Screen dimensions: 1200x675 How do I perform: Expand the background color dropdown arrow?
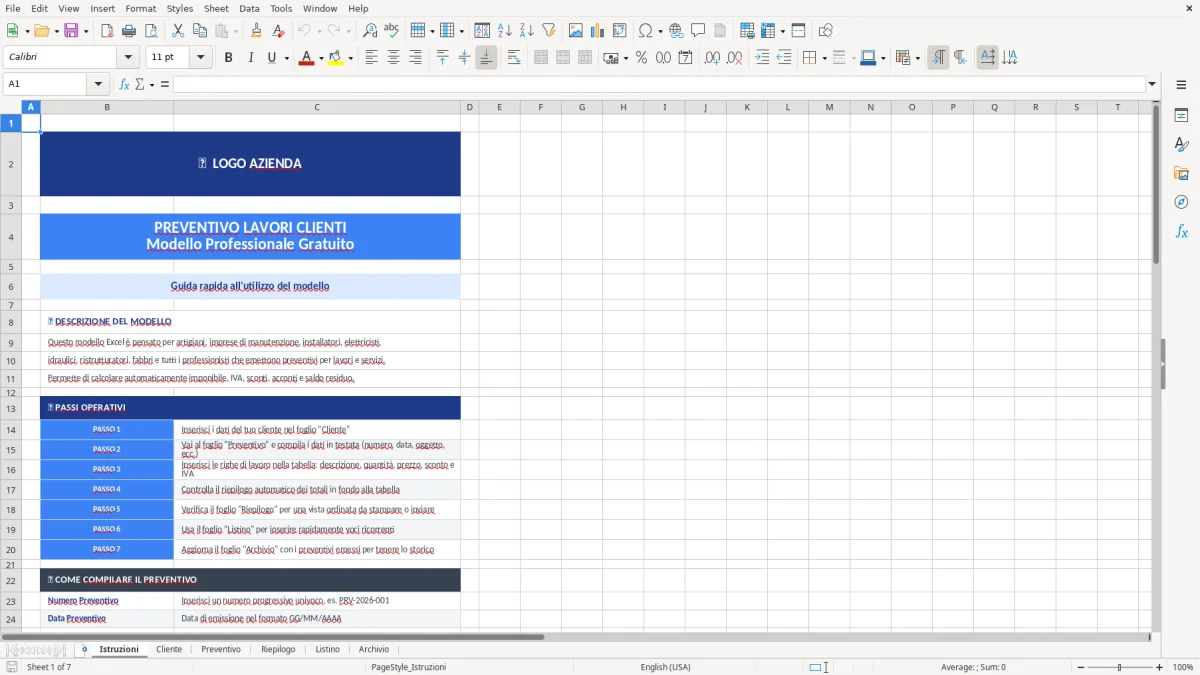(x=350, y=58)
